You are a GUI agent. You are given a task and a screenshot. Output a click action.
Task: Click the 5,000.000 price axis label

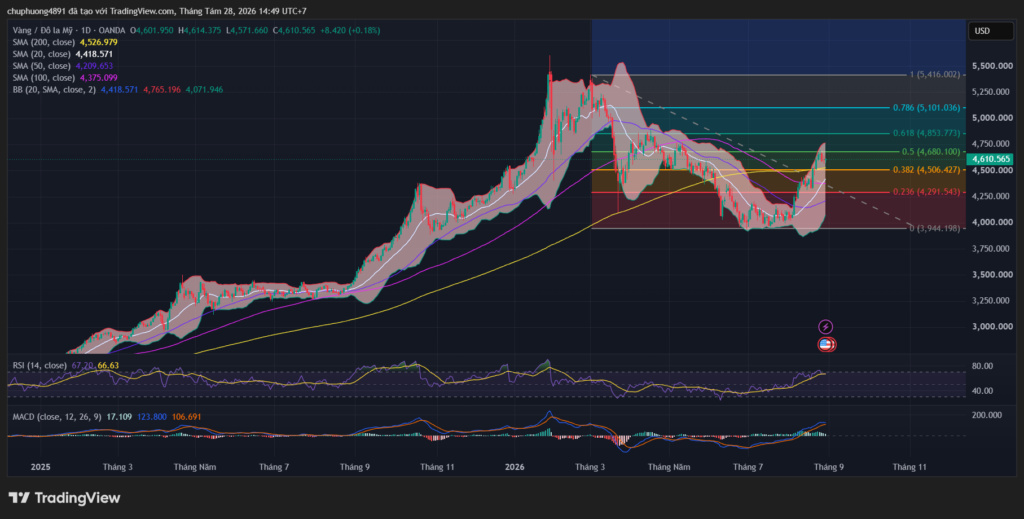click(x=991, y=118)
